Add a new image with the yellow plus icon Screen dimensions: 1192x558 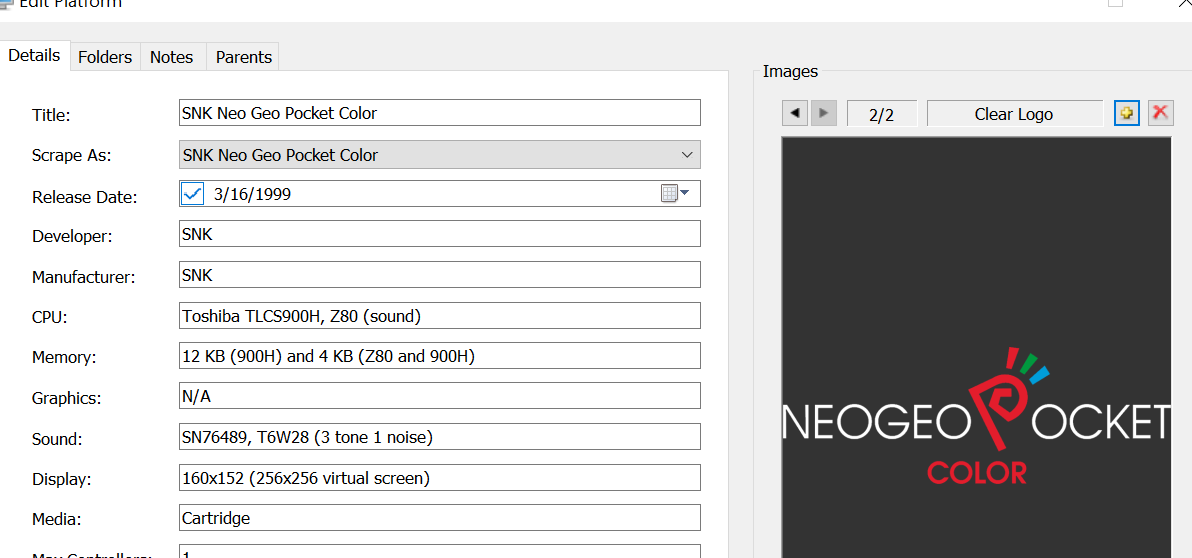pyautogui.click(x=1127, y=113)
